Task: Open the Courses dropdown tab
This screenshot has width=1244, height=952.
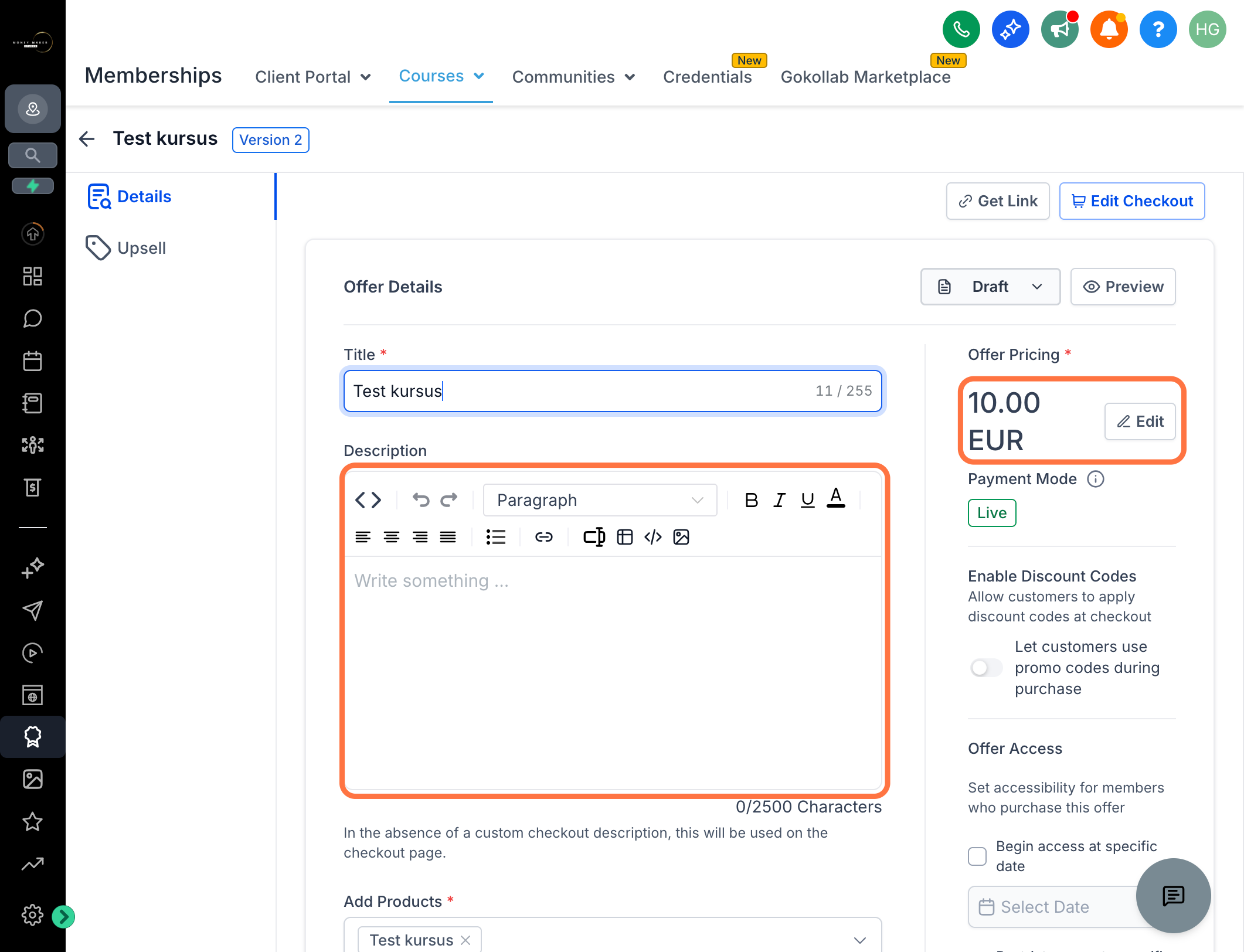Action: tap(441, 76)
